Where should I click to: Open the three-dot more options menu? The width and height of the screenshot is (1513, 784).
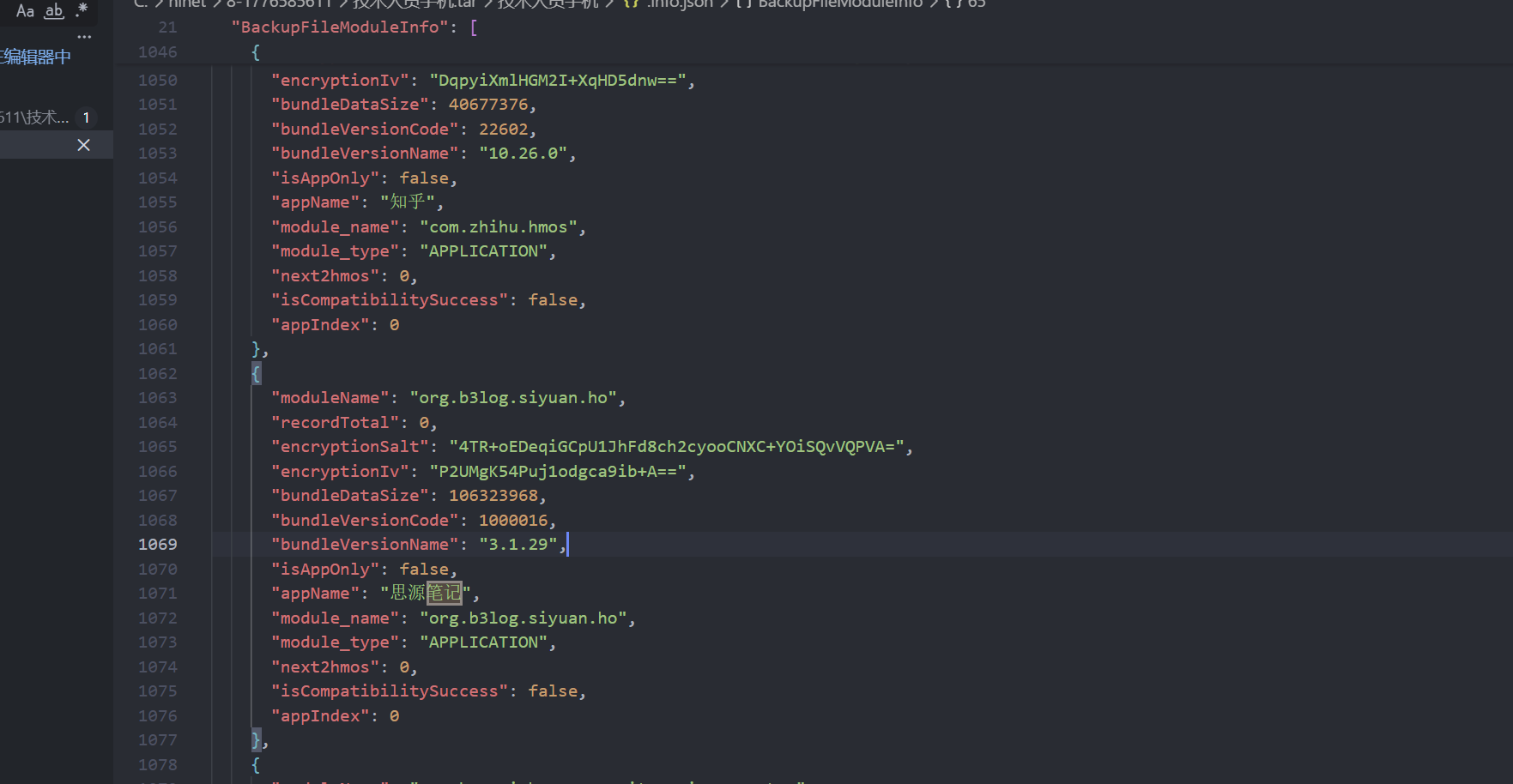84,37
